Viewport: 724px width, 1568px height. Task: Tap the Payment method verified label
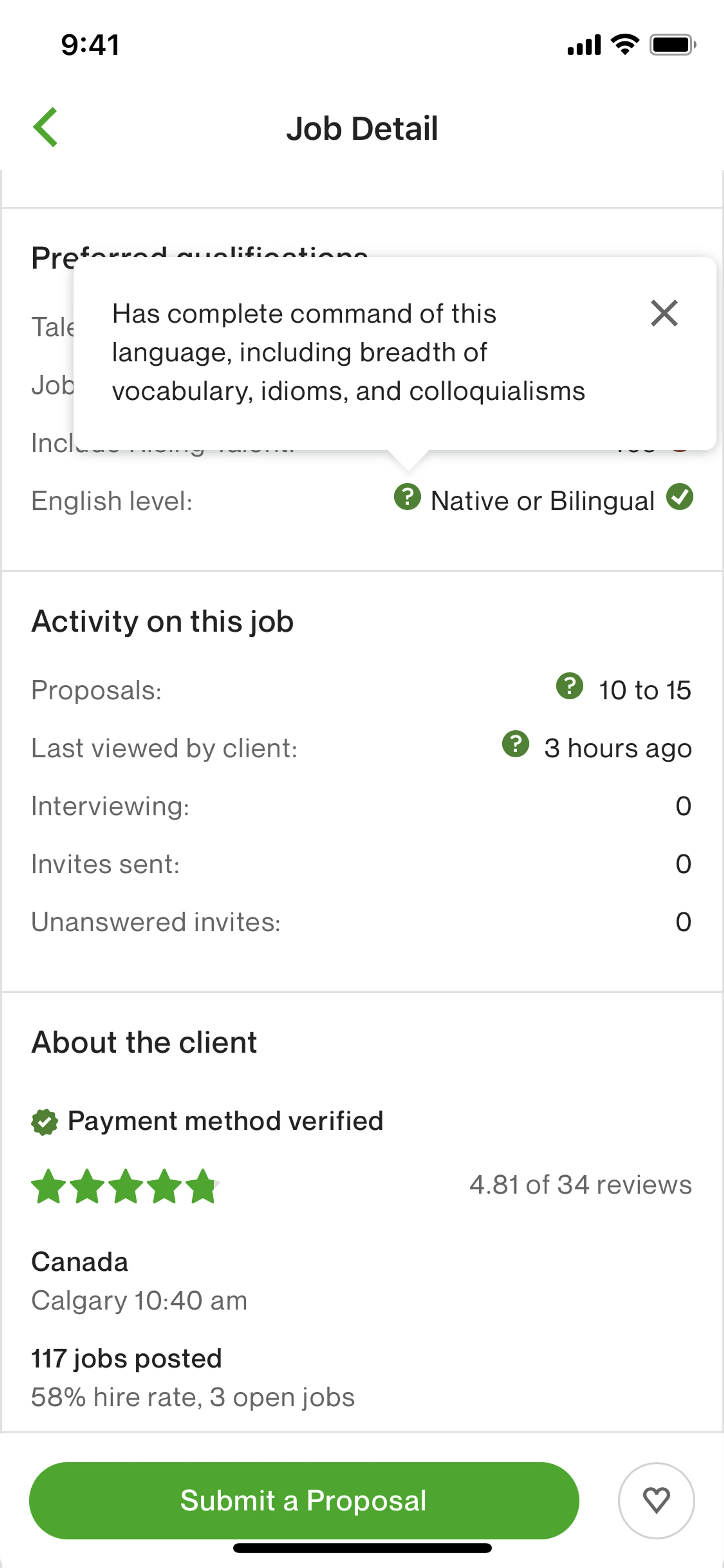pyautogui.click(x=225, y=1121)
